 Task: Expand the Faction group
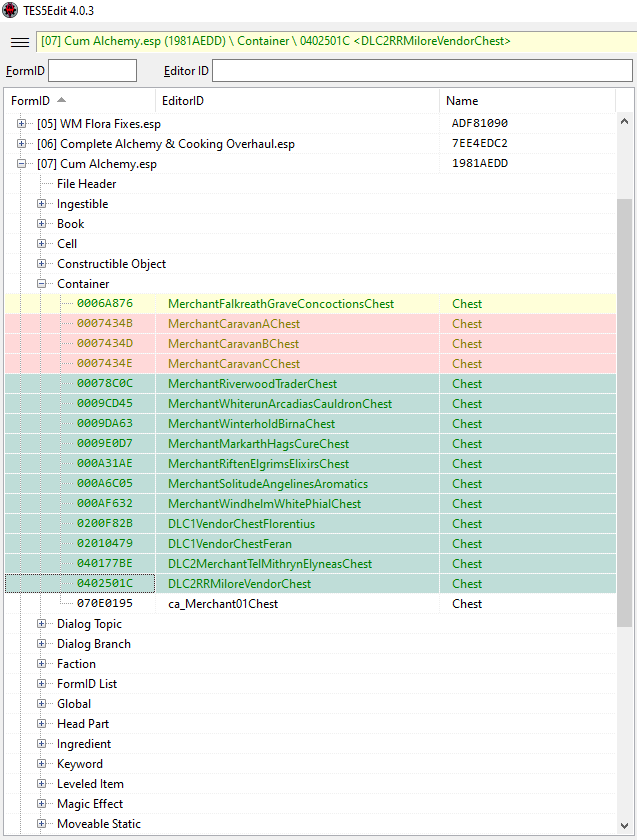[41, 664]
